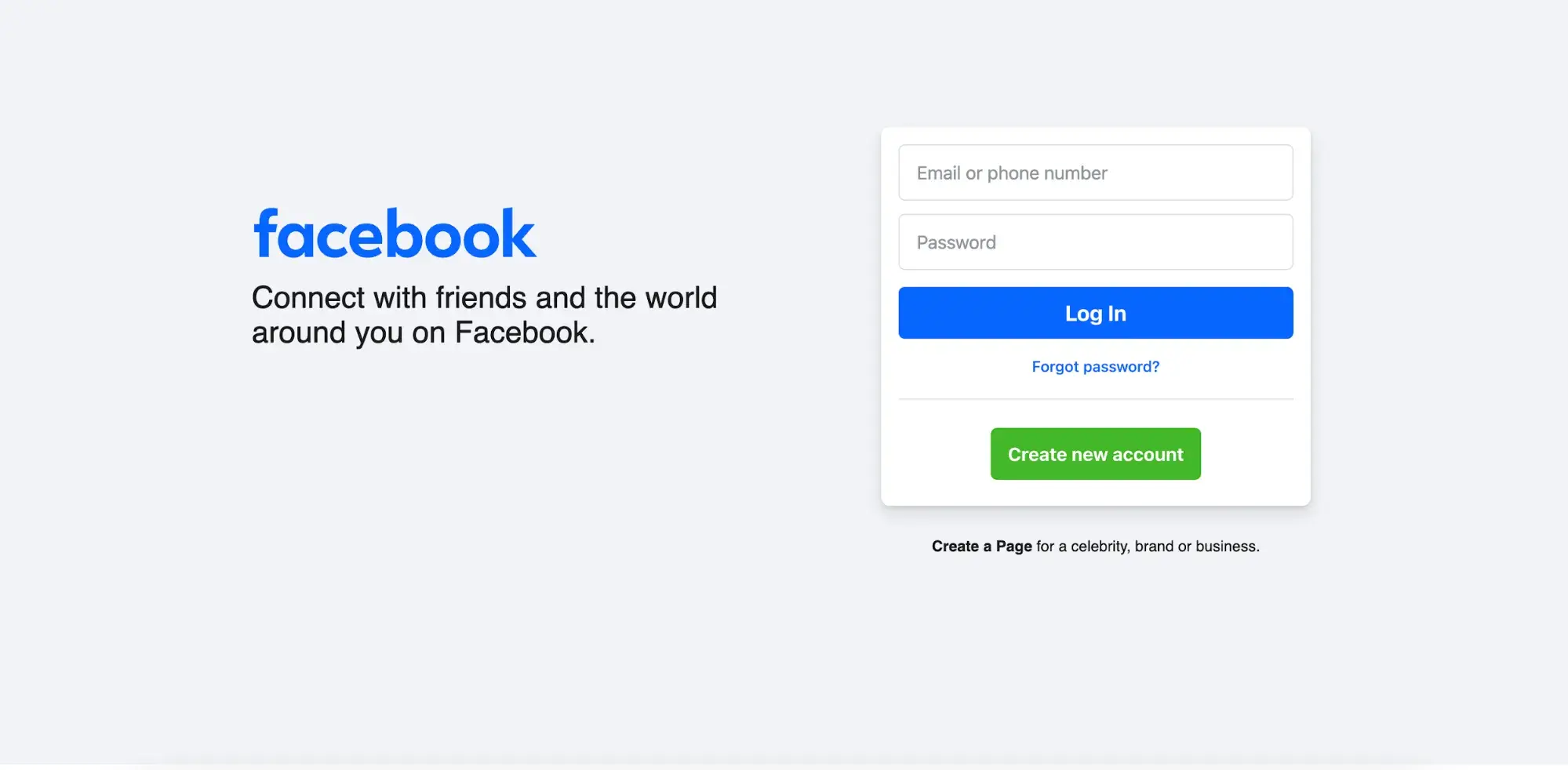Click the bold Create a Page text

tap(980, 546)
